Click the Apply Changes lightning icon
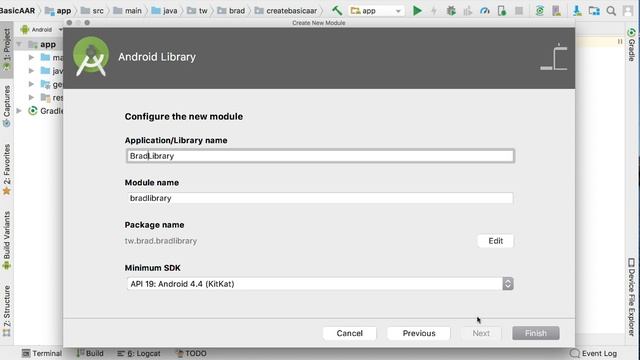The width and height of the screenshot is (640, 360). click(x=434, y=11)
